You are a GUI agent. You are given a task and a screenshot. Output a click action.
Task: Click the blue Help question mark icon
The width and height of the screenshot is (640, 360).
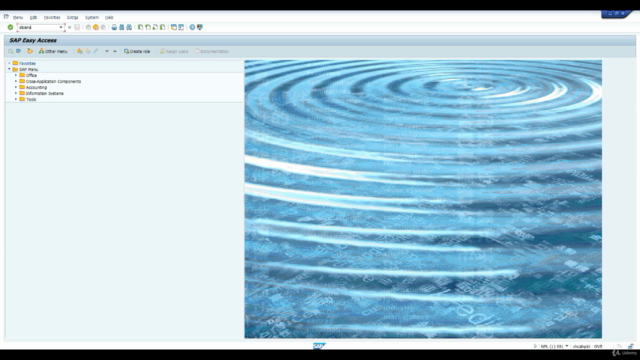(x=192, y=27)
